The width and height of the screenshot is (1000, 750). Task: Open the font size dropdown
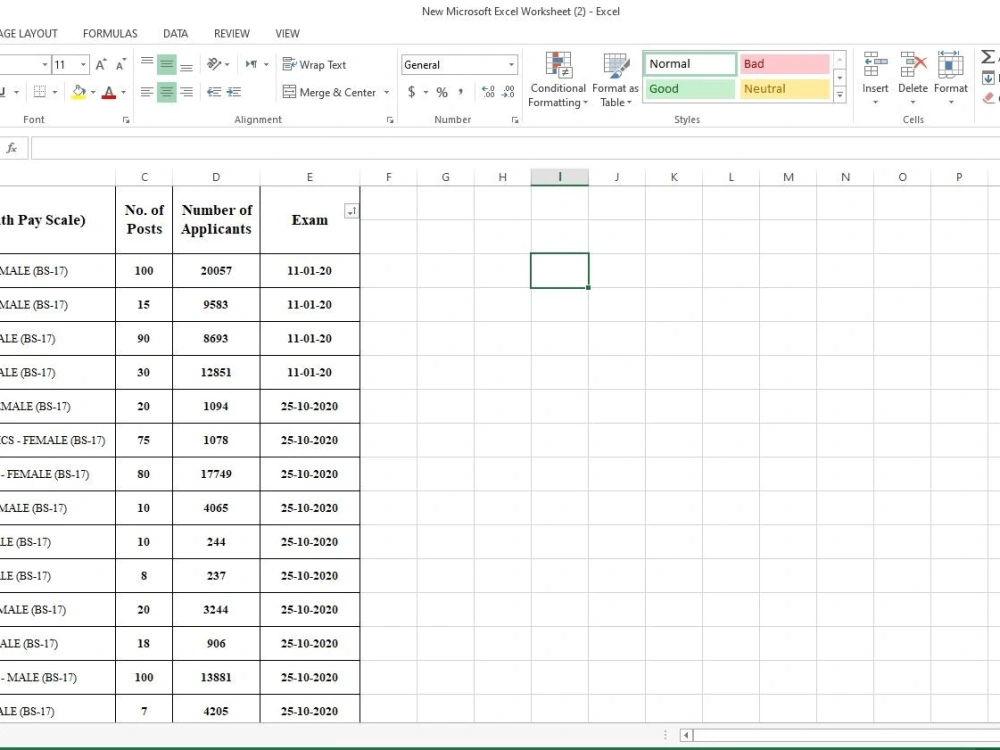(83, 64)
